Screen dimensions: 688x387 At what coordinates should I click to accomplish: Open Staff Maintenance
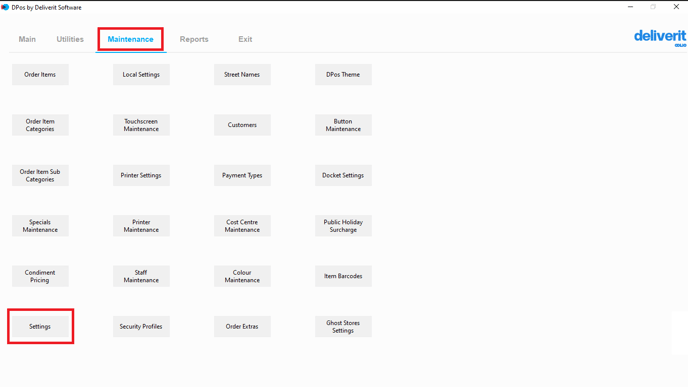click(141, 276)
